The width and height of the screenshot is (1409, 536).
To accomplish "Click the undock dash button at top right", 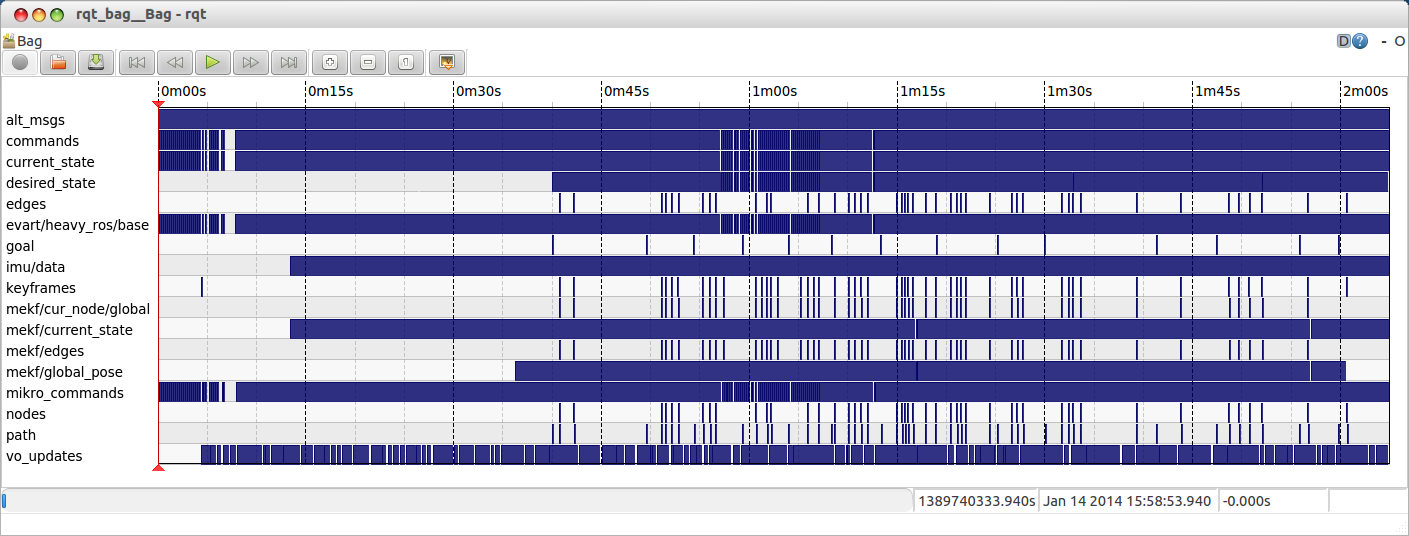I will point(1385,41).
